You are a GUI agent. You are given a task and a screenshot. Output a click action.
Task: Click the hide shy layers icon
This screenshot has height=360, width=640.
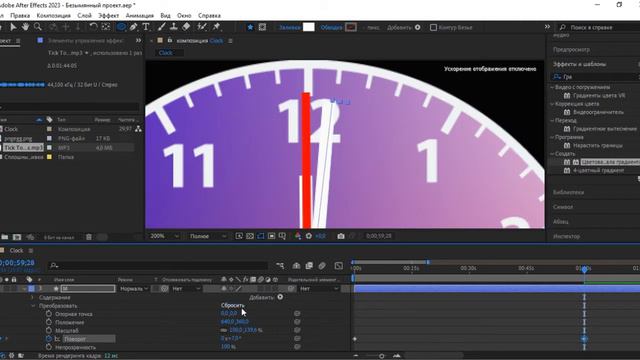tap(296, 266)
